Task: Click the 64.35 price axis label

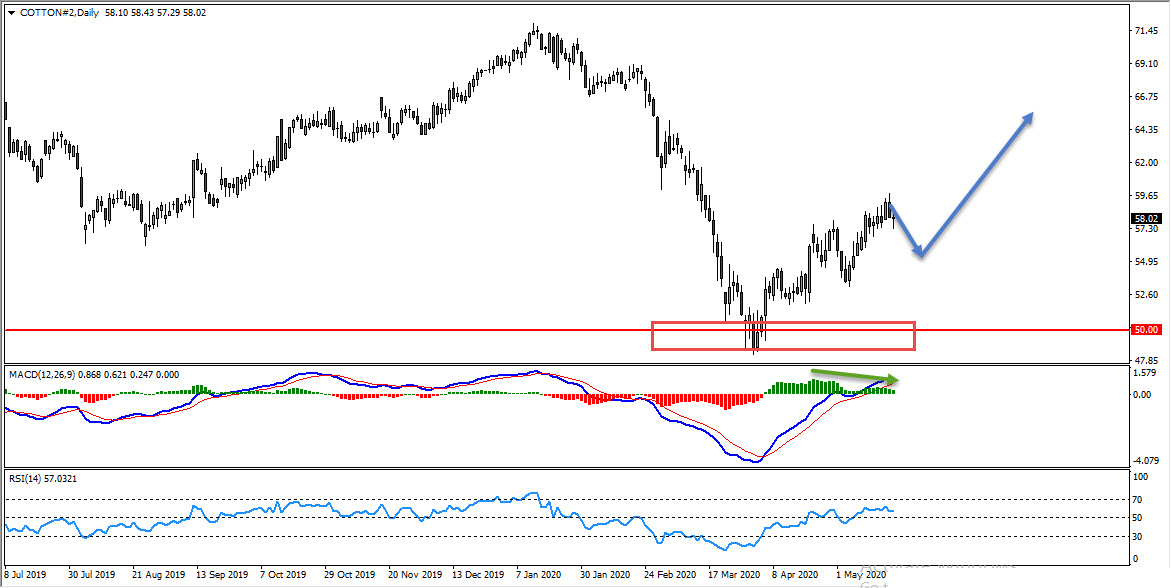Action: tap(1146, 130)
